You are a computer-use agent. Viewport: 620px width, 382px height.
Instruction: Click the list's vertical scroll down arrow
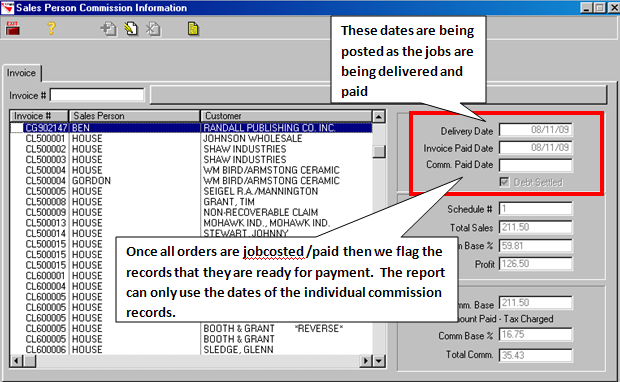click(379, 361)
